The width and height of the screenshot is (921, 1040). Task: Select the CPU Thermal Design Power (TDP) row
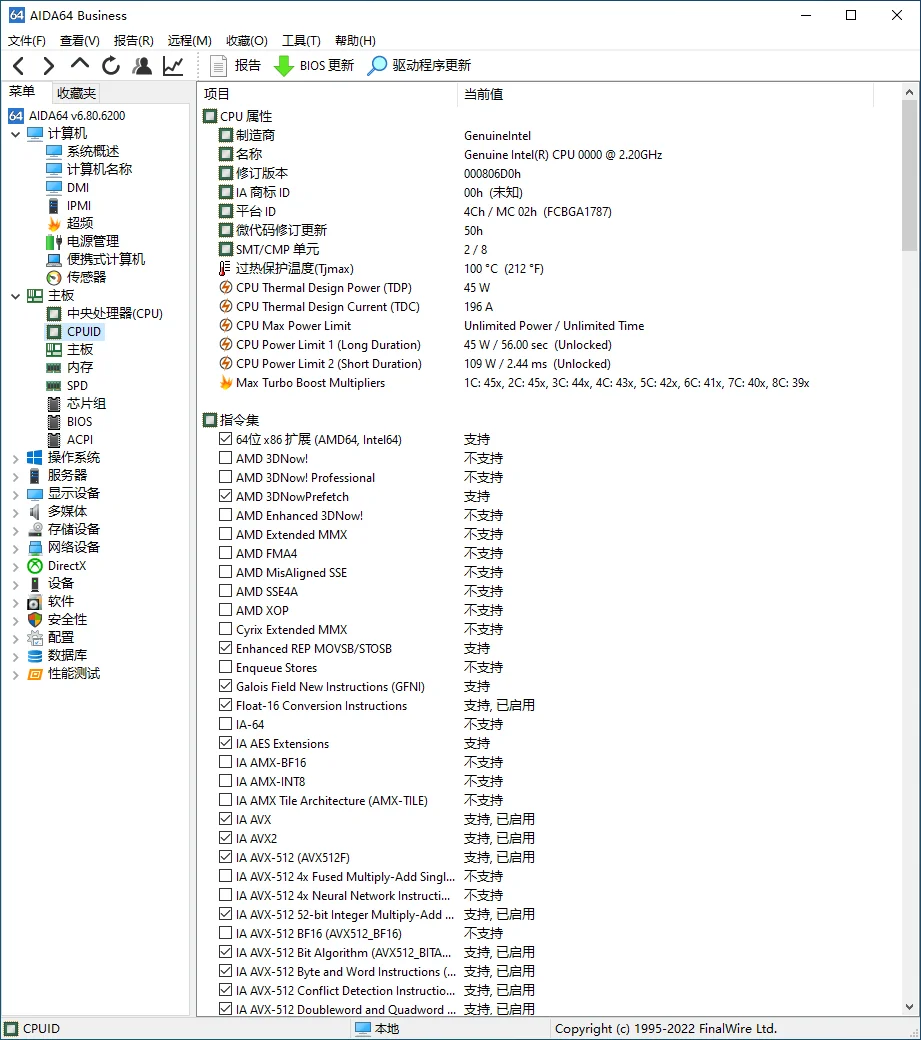coord(354,288)
